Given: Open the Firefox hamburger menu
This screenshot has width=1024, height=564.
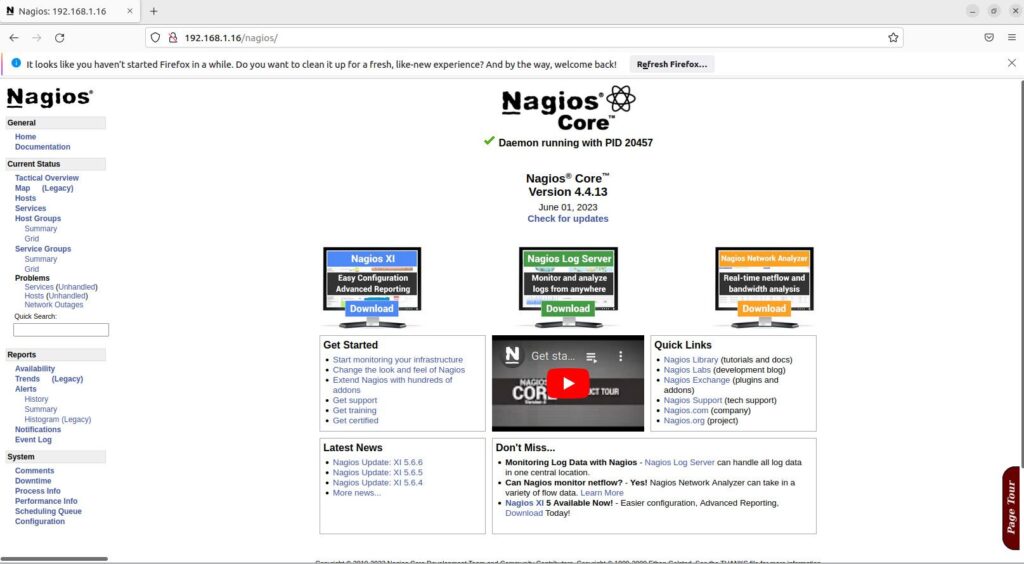Looking at the screenshot, I should [1012, 38].
